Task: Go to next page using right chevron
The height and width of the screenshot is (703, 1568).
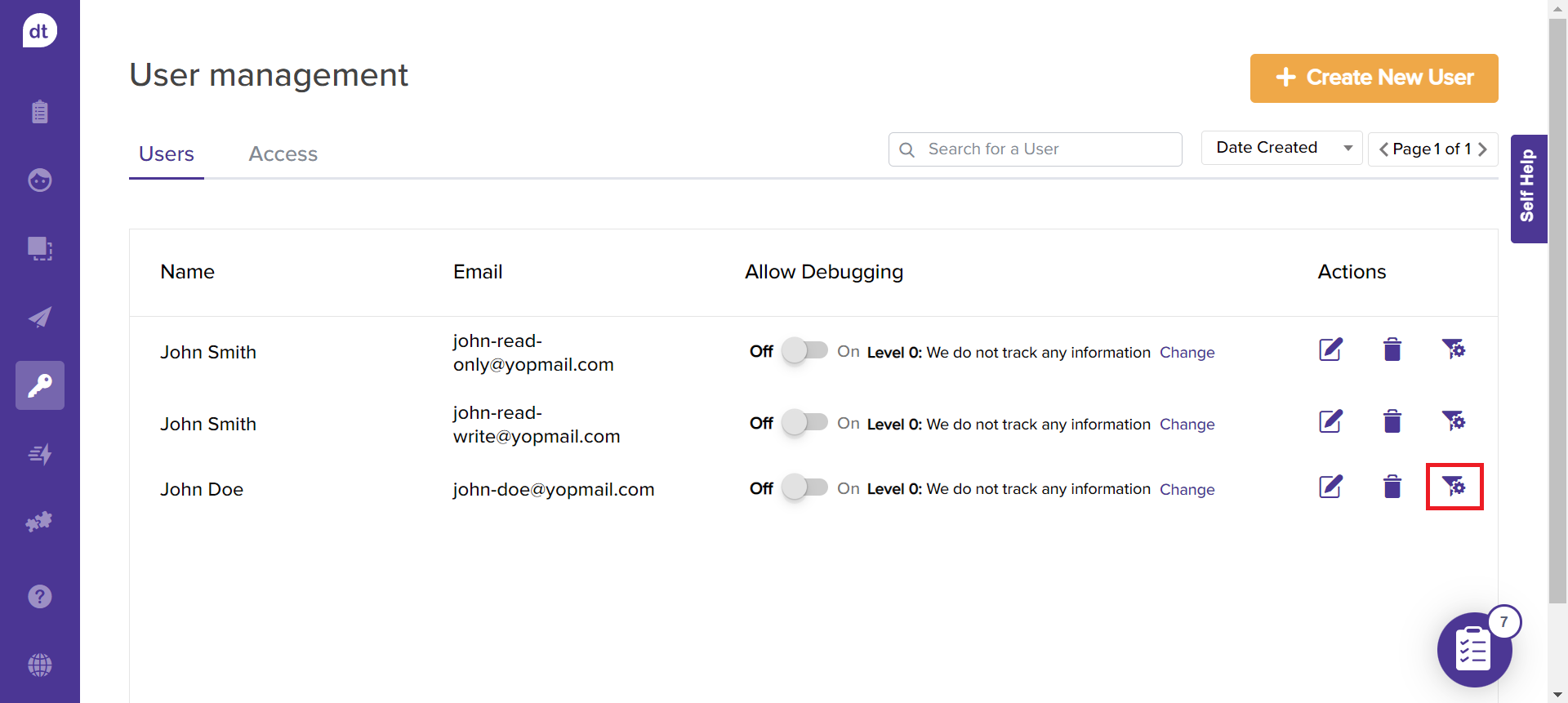Action: [x=1483, y=149]
